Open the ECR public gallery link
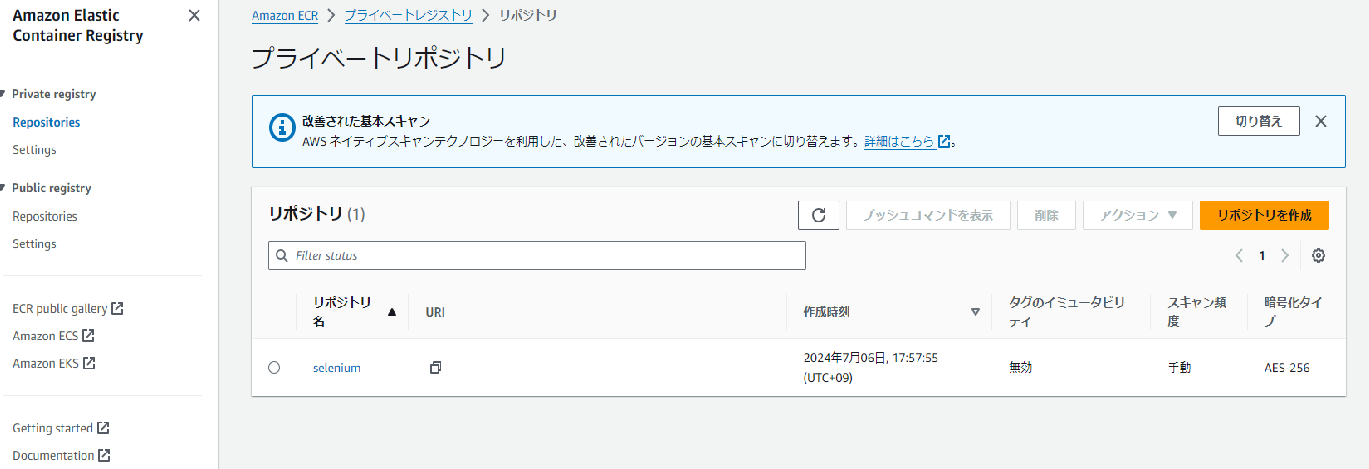Viewport: 1369px width, 469px height. pos(68,308)
